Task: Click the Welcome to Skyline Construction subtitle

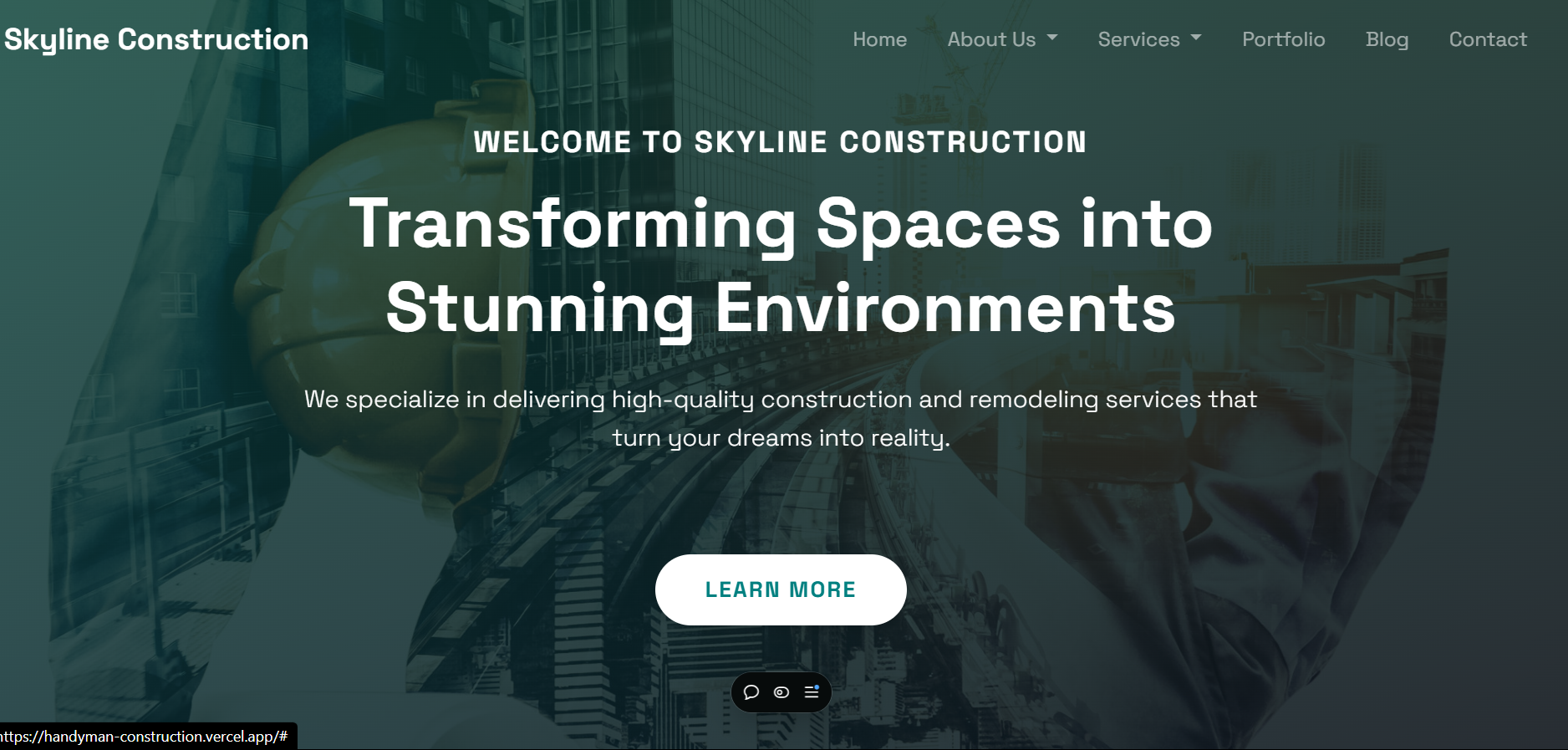Action: [780, 142]
